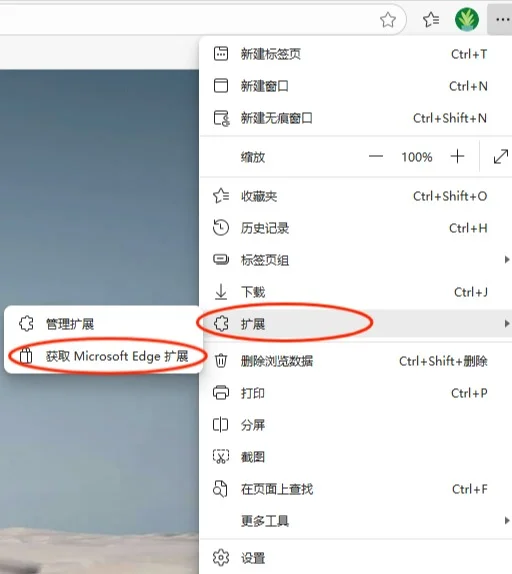Click the three-dot settings and more button

502,20
